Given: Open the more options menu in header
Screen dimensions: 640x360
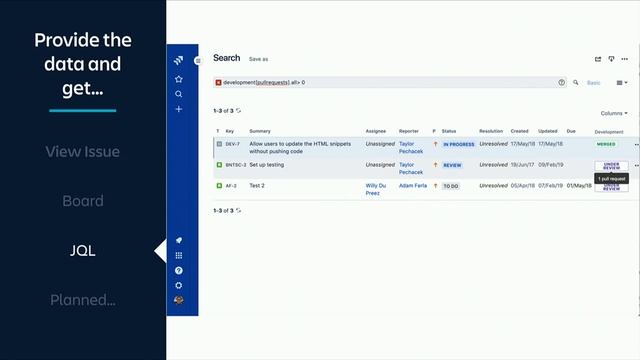Looking at the screenshot, I should [624, 59].
